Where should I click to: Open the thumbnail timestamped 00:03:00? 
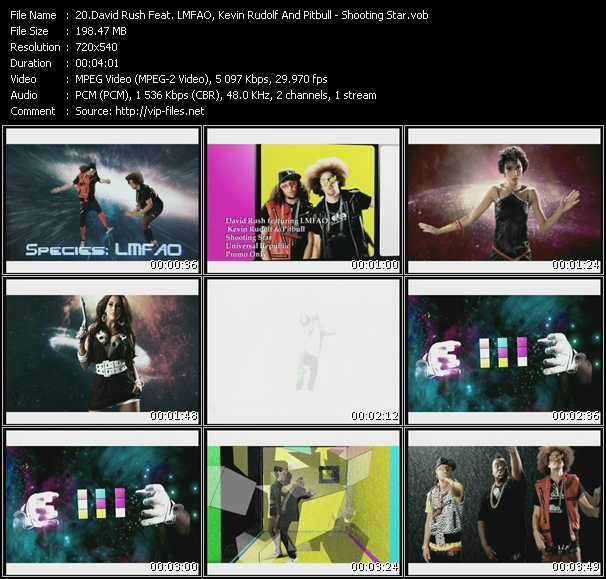point(102,502)
